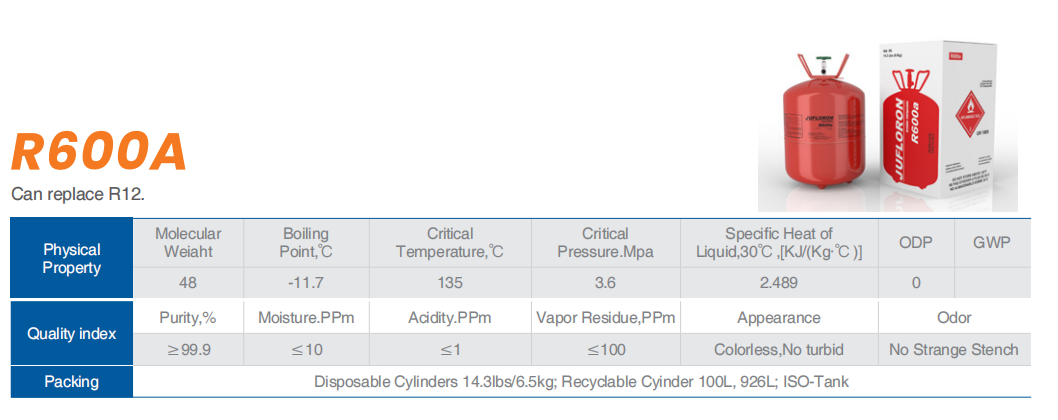
Task: Click the Critical Temperature value 135
Action: click(450, 282)
